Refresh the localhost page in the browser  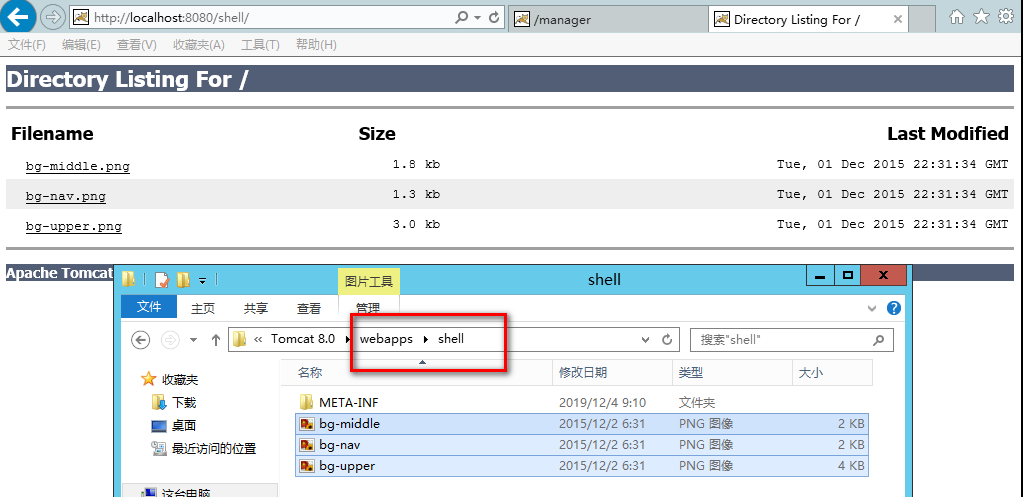(x=496, y=18)
